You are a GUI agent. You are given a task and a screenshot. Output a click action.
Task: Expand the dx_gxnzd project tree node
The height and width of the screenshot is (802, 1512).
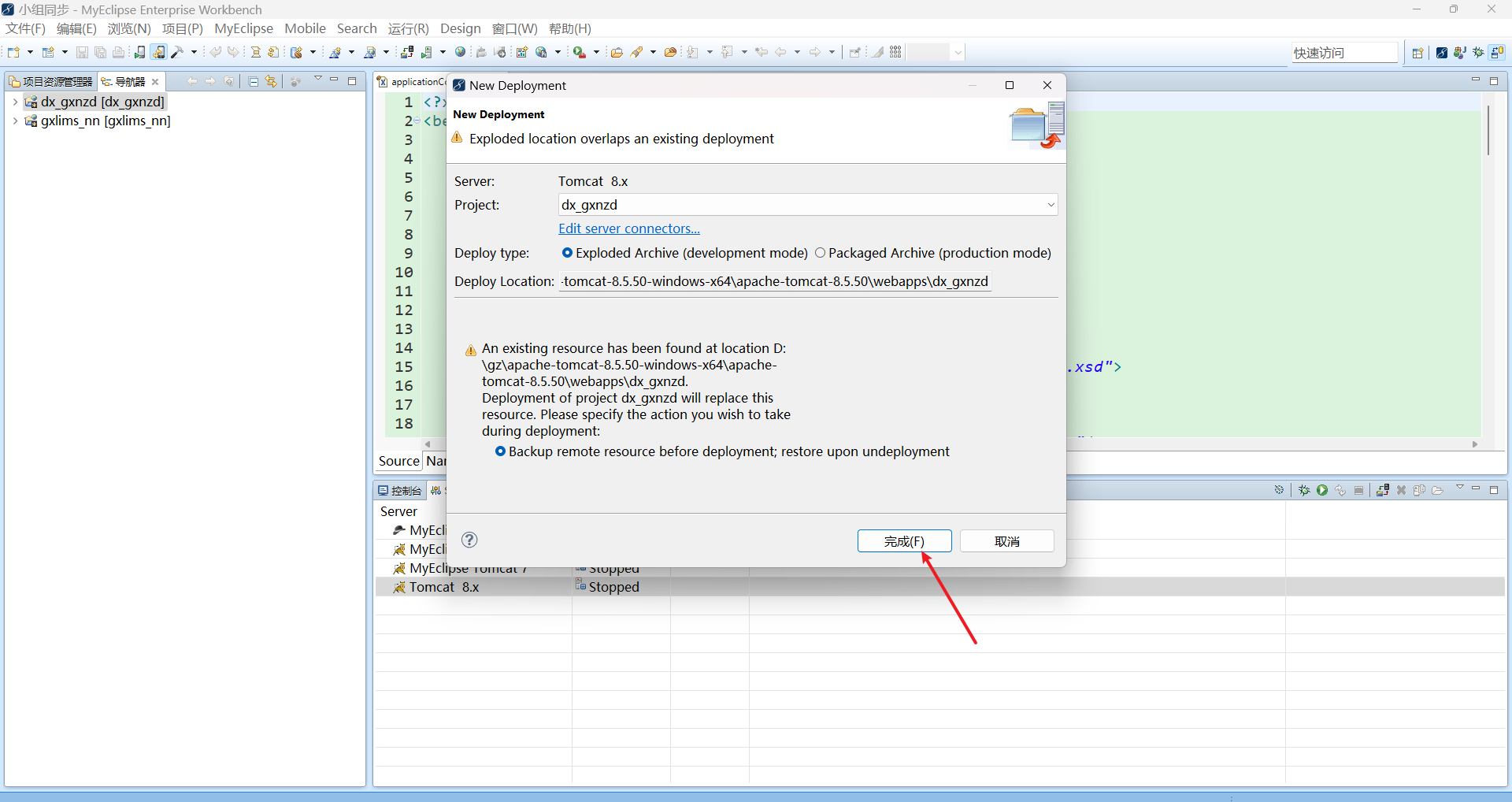tap(15, 102)
